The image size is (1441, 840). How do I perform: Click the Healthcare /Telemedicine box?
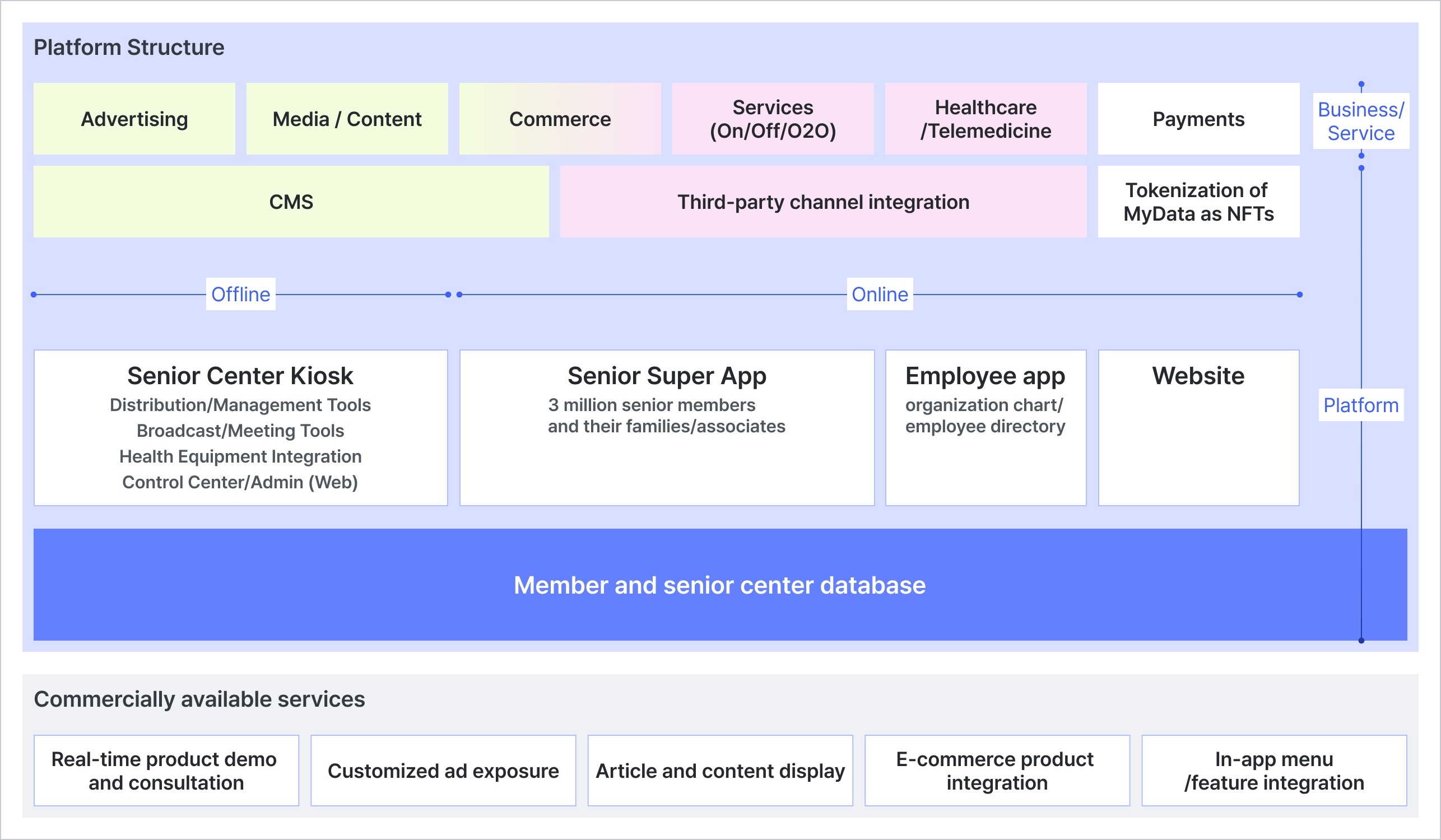pyautogui.click(x=986, y=119)
